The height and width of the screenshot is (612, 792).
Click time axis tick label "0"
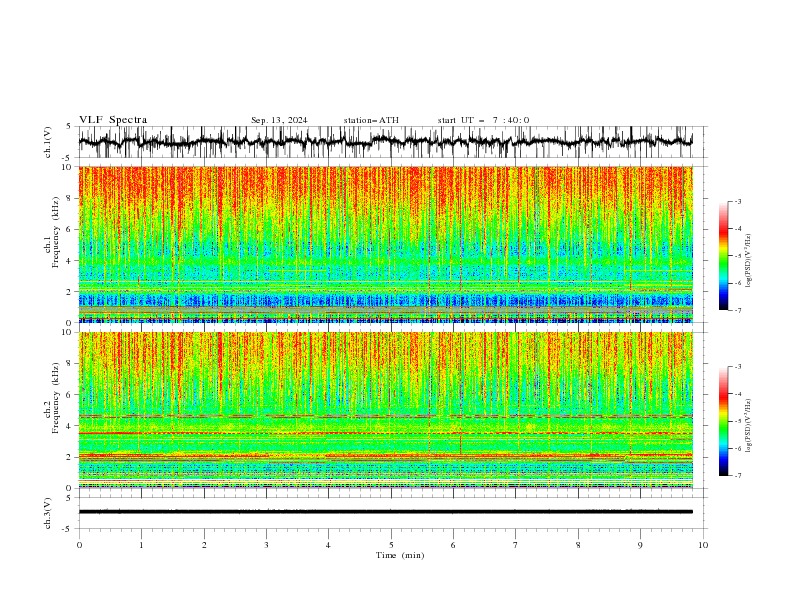[x=79, y=545]
